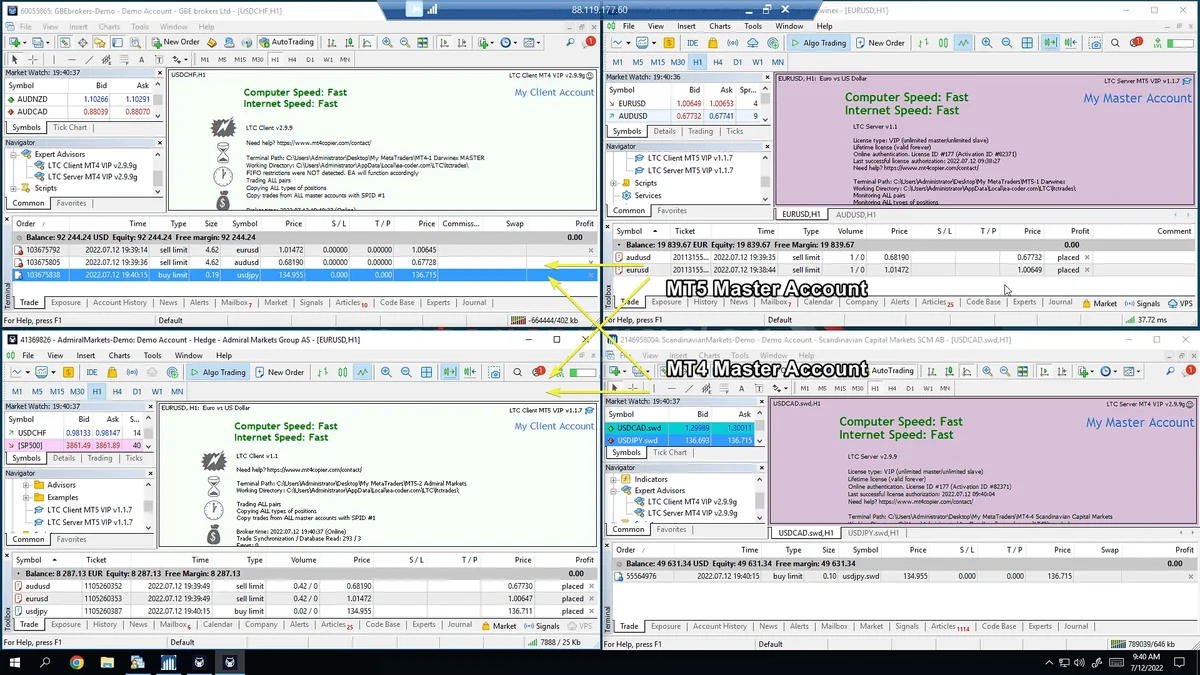The width and height of the screenshot is (1200, 675).
Task: Toggle line chart mode in Darwinex toolbar
Action: pos(963,43)
